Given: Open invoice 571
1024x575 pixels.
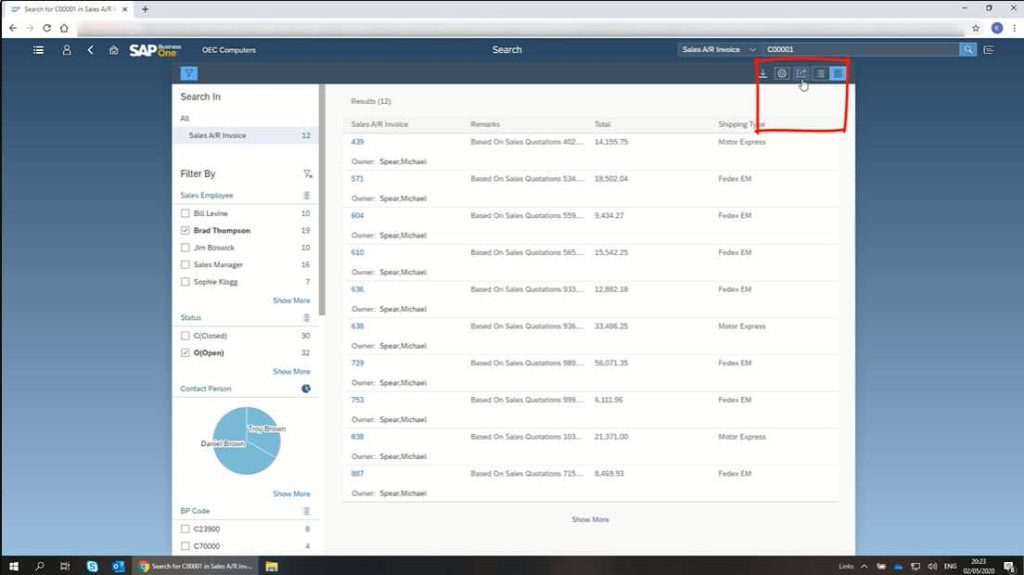Looking at the screenshot, I should [x=357, y=178].
